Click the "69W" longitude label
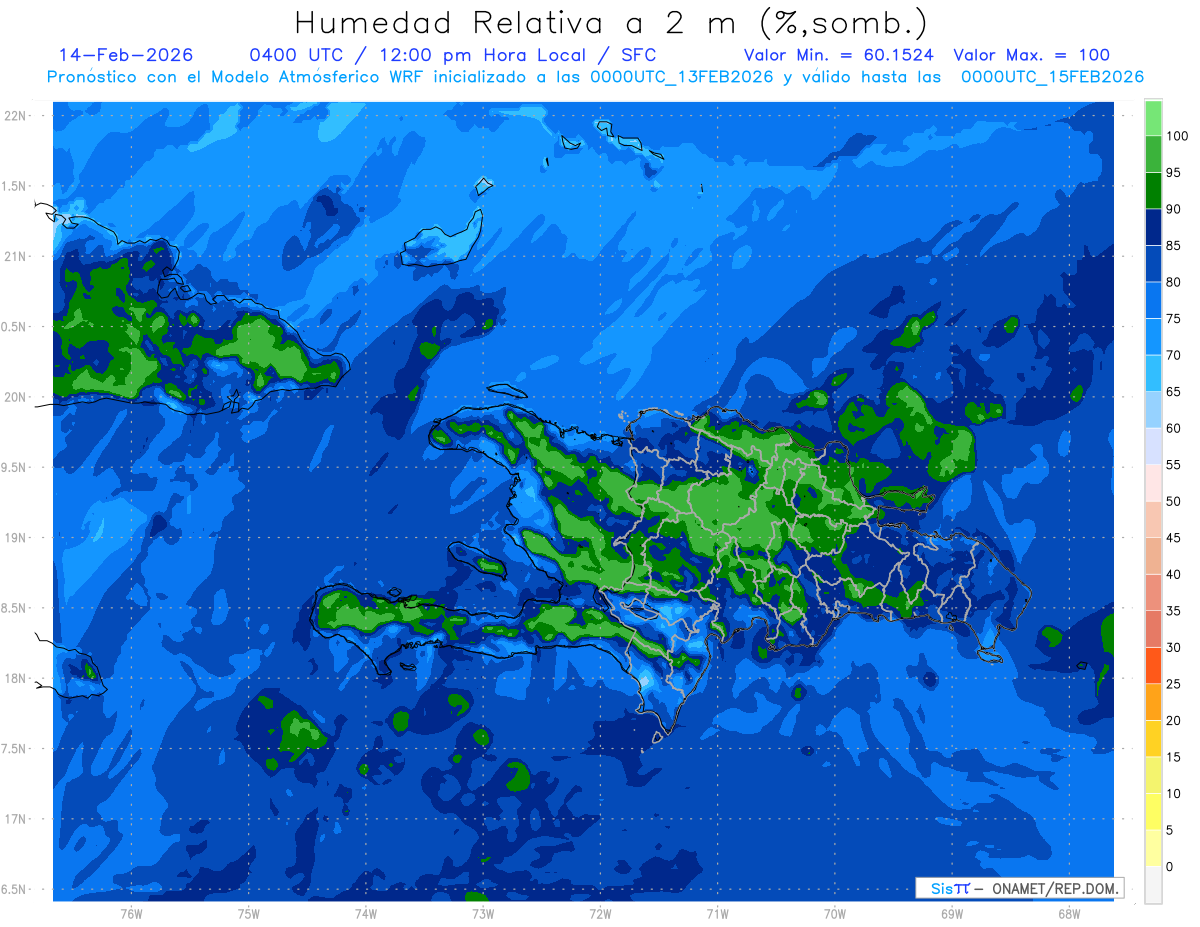1200x927 pixels. click(952, 913)
